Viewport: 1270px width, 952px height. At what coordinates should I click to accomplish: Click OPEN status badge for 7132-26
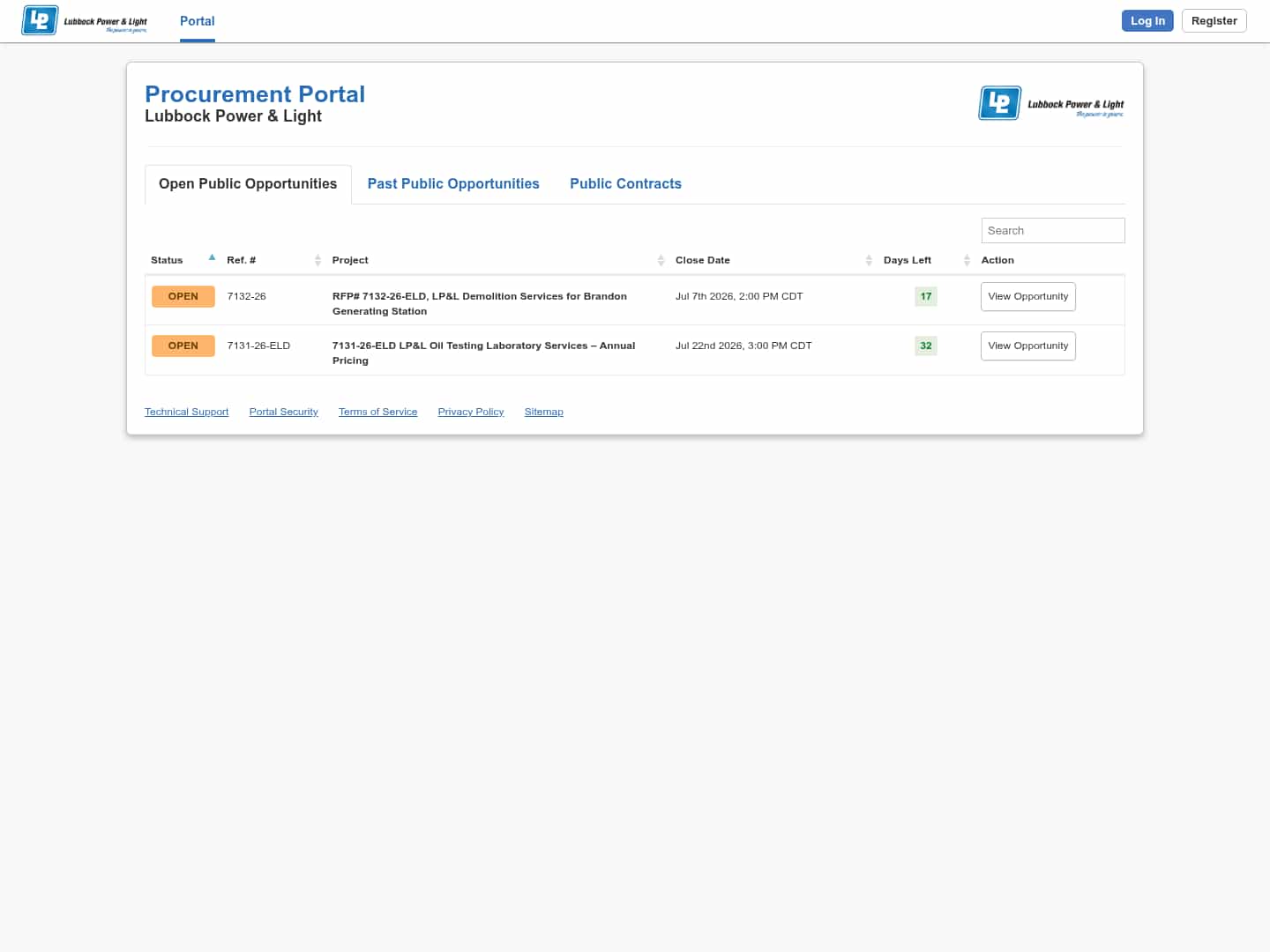coord(183,296)
